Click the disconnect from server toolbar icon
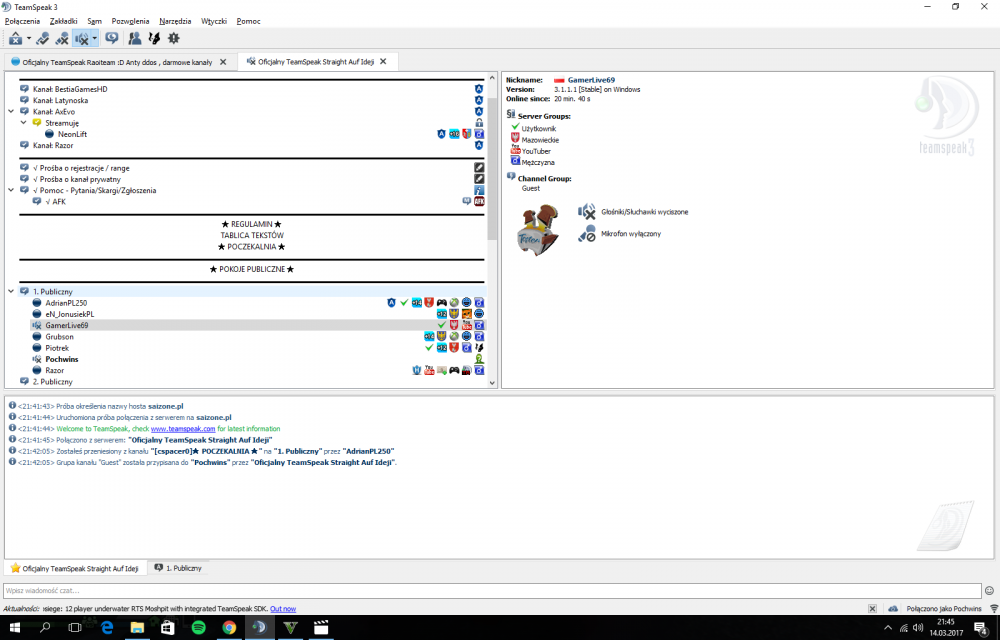Screen dimensions: 1000x640 [15, 39]
